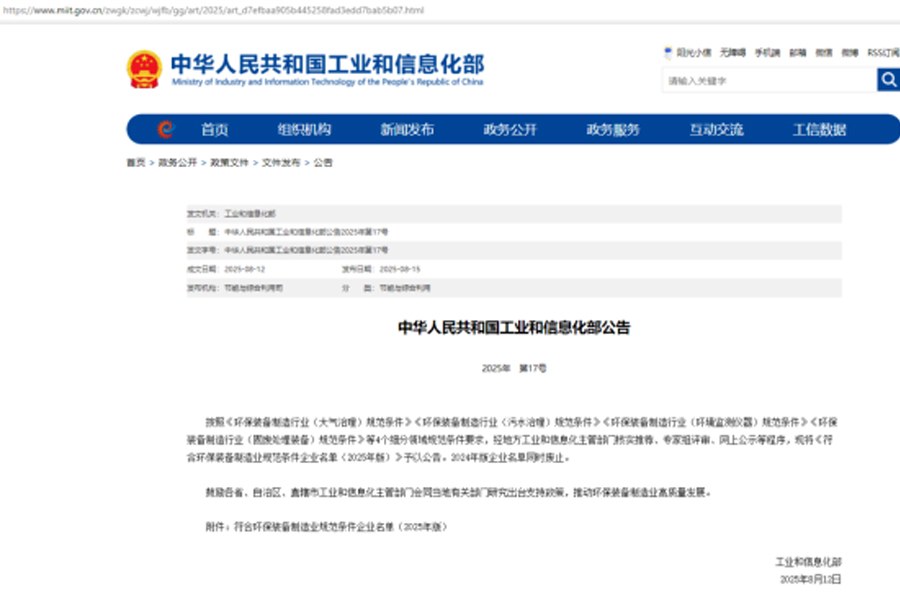Click the closing date 2025年8月12日
Screen dimensions: 900x600
click(811, 579)
